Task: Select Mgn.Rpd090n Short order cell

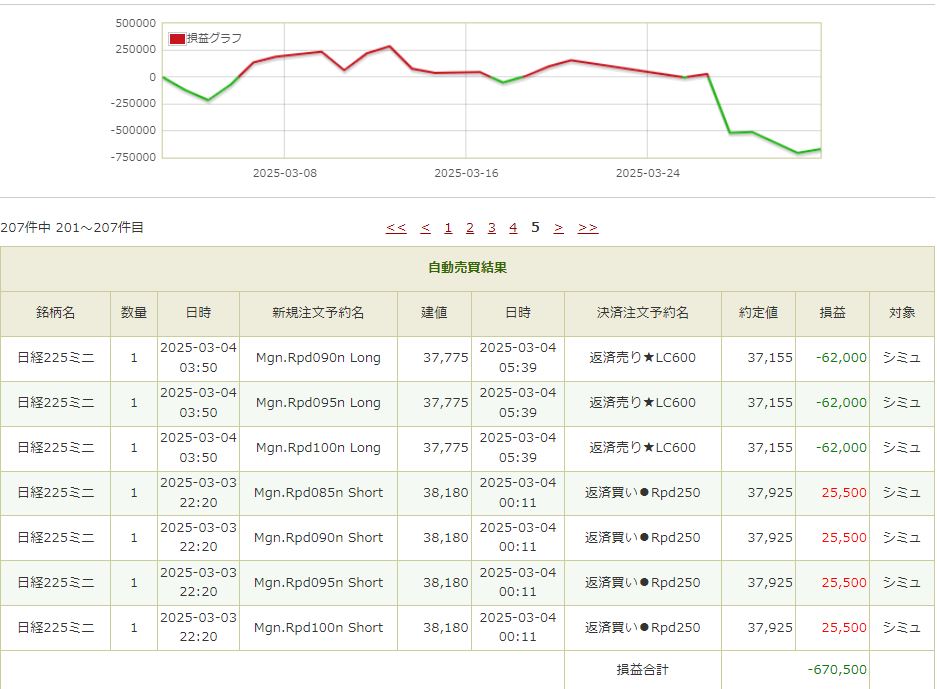Action: [x=318, y=538]
